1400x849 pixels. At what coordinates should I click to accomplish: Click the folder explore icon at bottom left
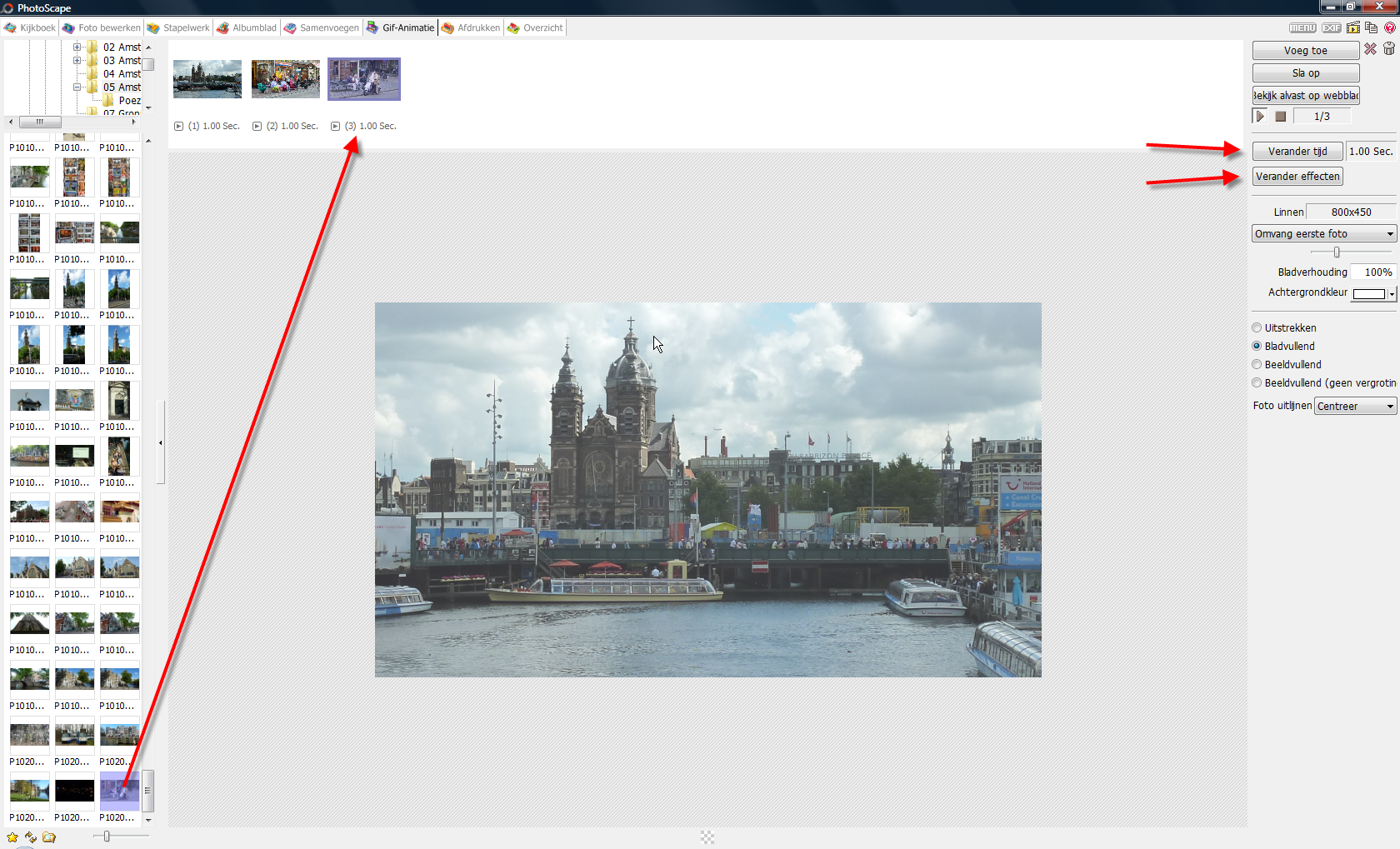tap(49, 837)
